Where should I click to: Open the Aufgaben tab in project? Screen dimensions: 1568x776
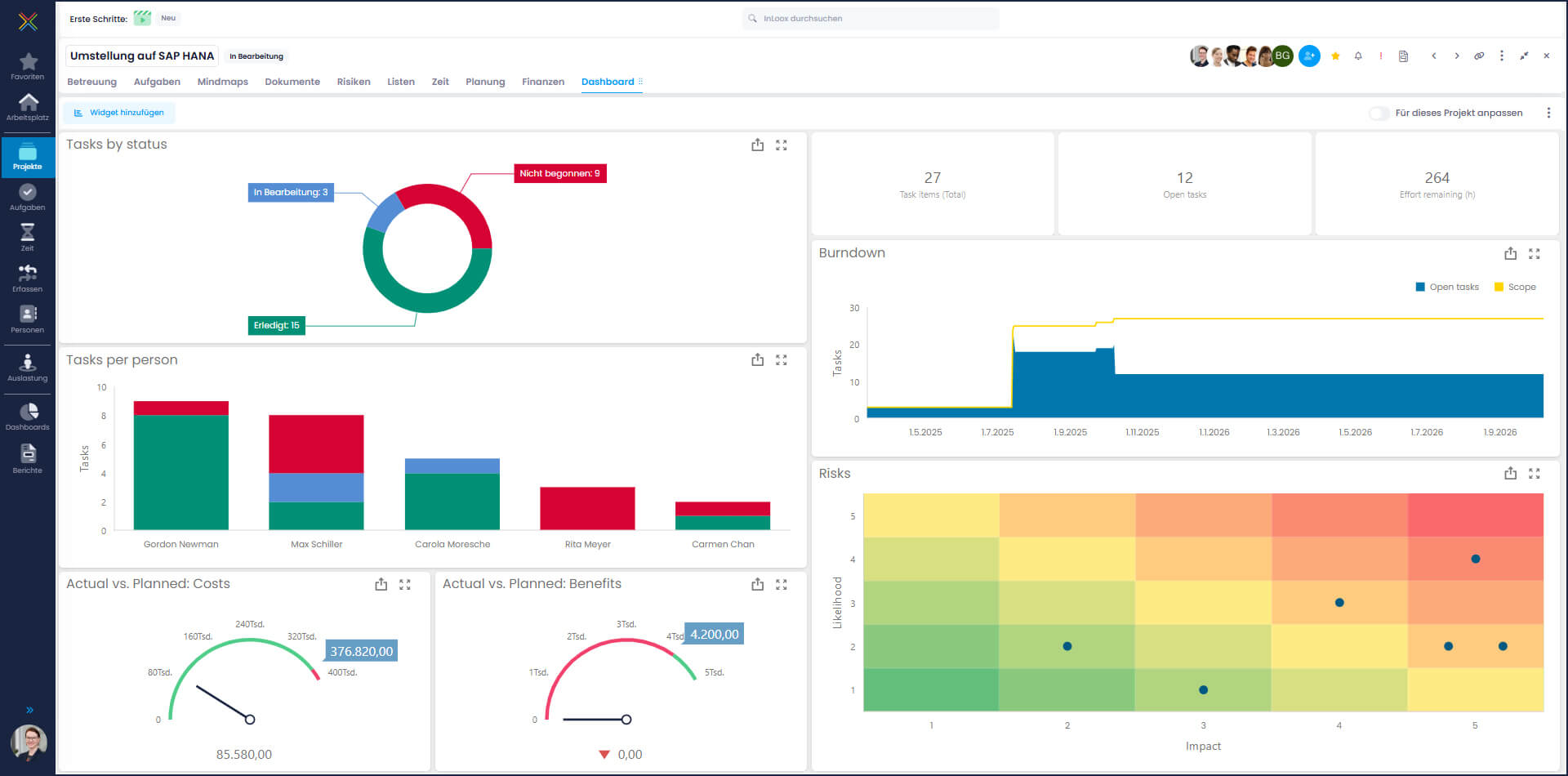tap(157, 82)
